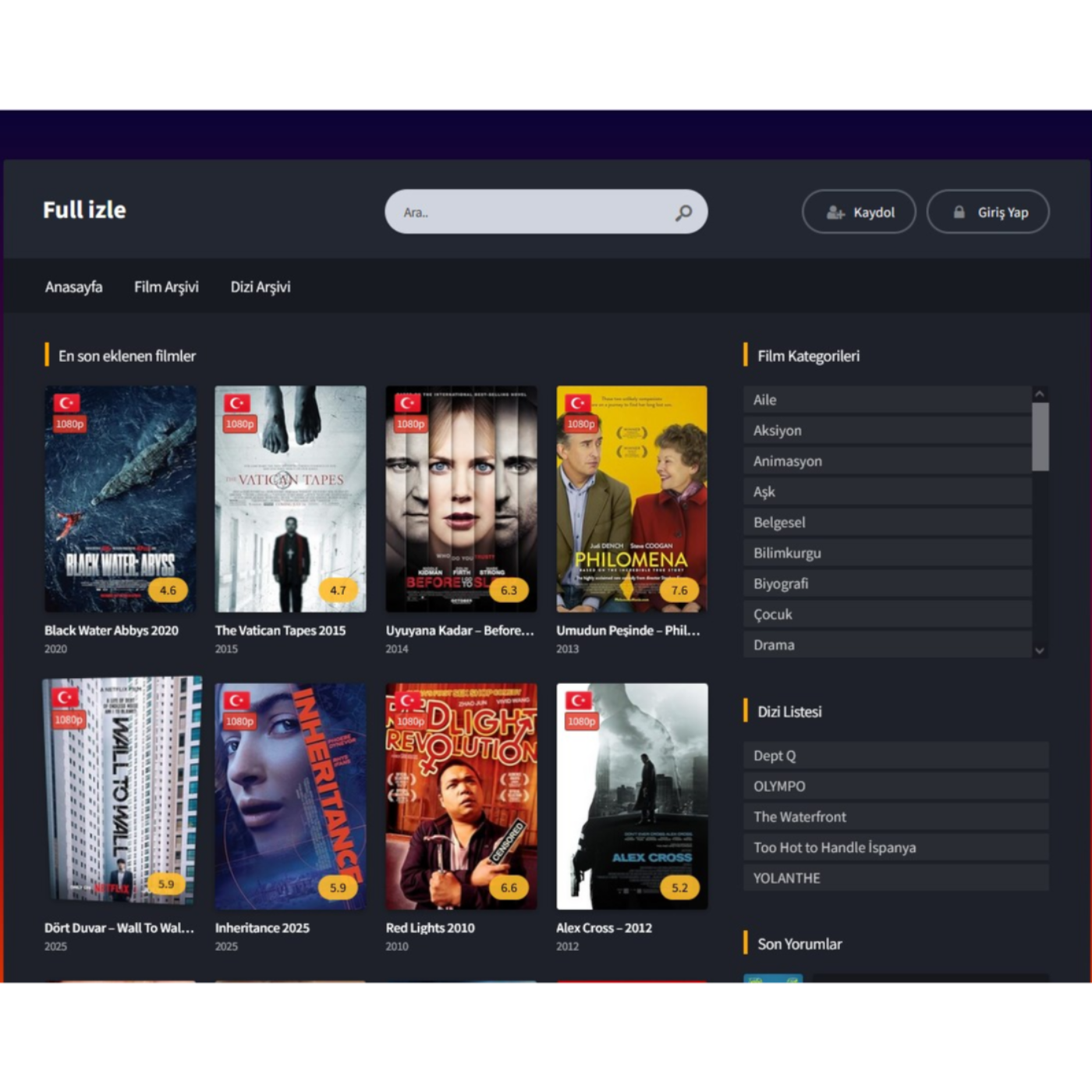
Task: Click the 5.2 rating badge on Alex Cross
Action: tap(679, 887)
